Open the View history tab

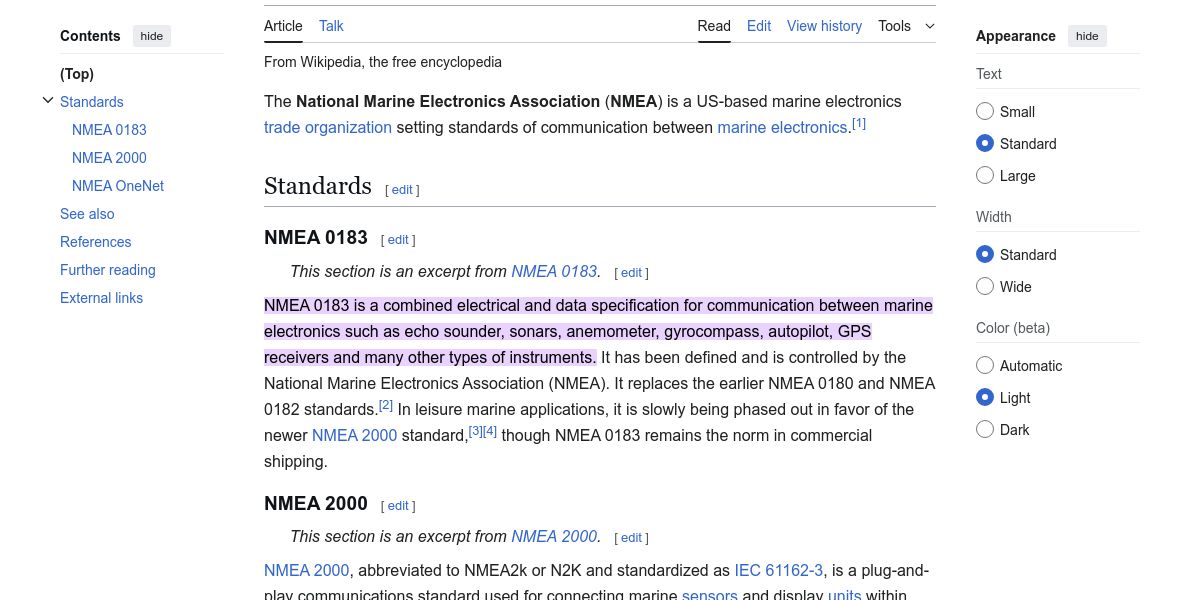[824, 26]
